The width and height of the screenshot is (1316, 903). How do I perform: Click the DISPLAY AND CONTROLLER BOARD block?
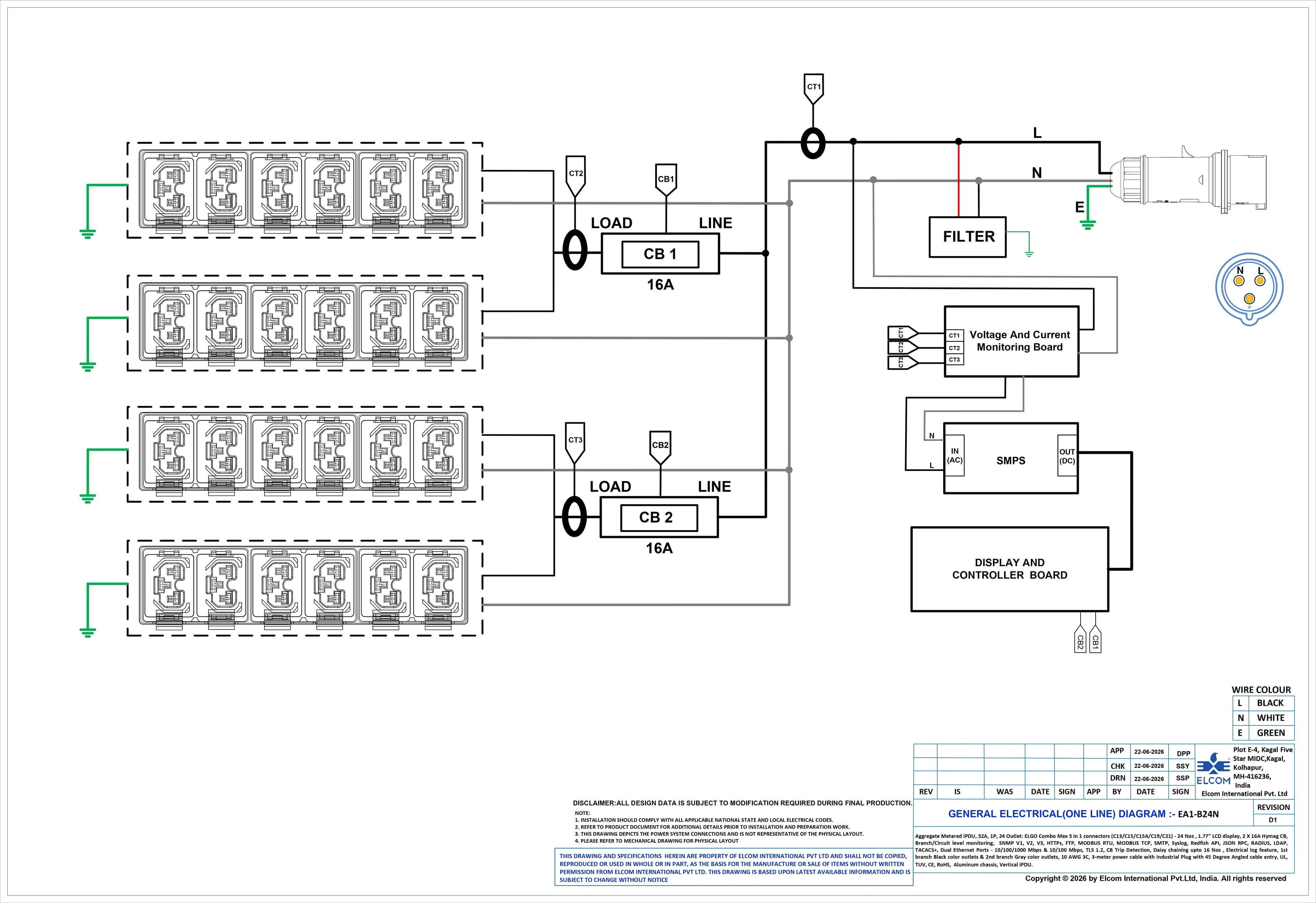[x=1010, y=569]
